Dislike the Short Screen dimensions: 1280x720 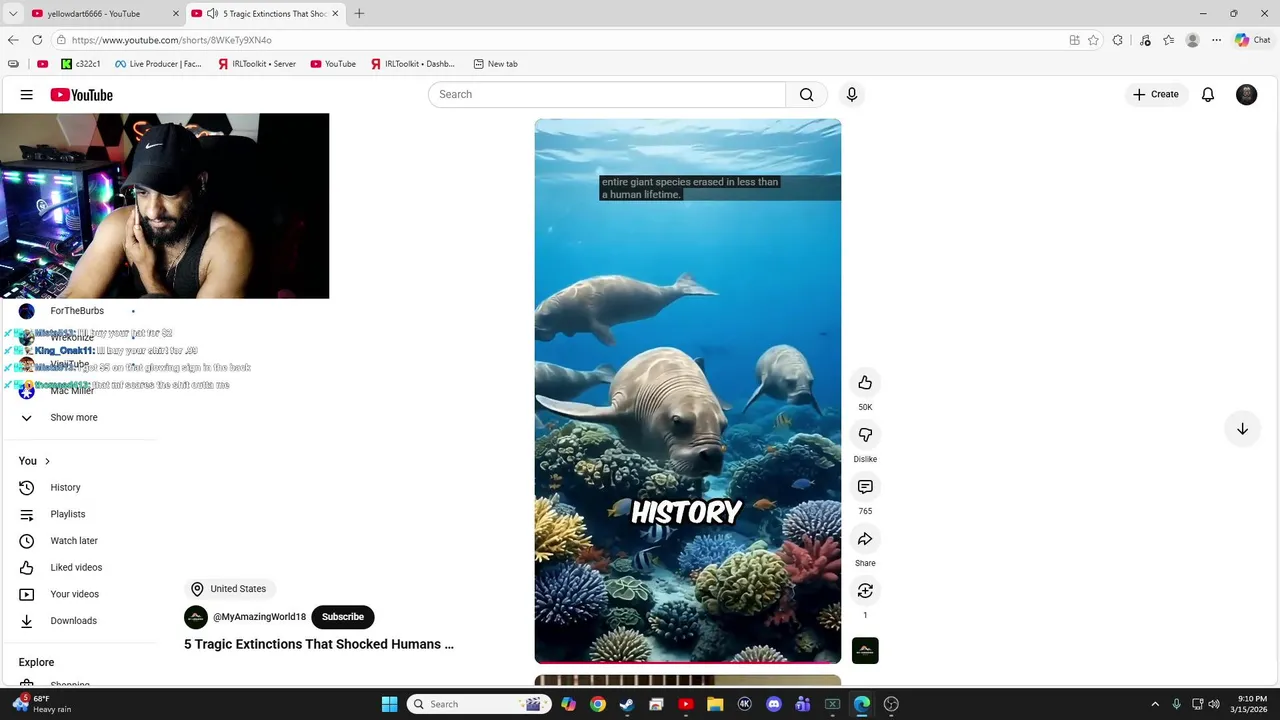click(x=865, y=435)
